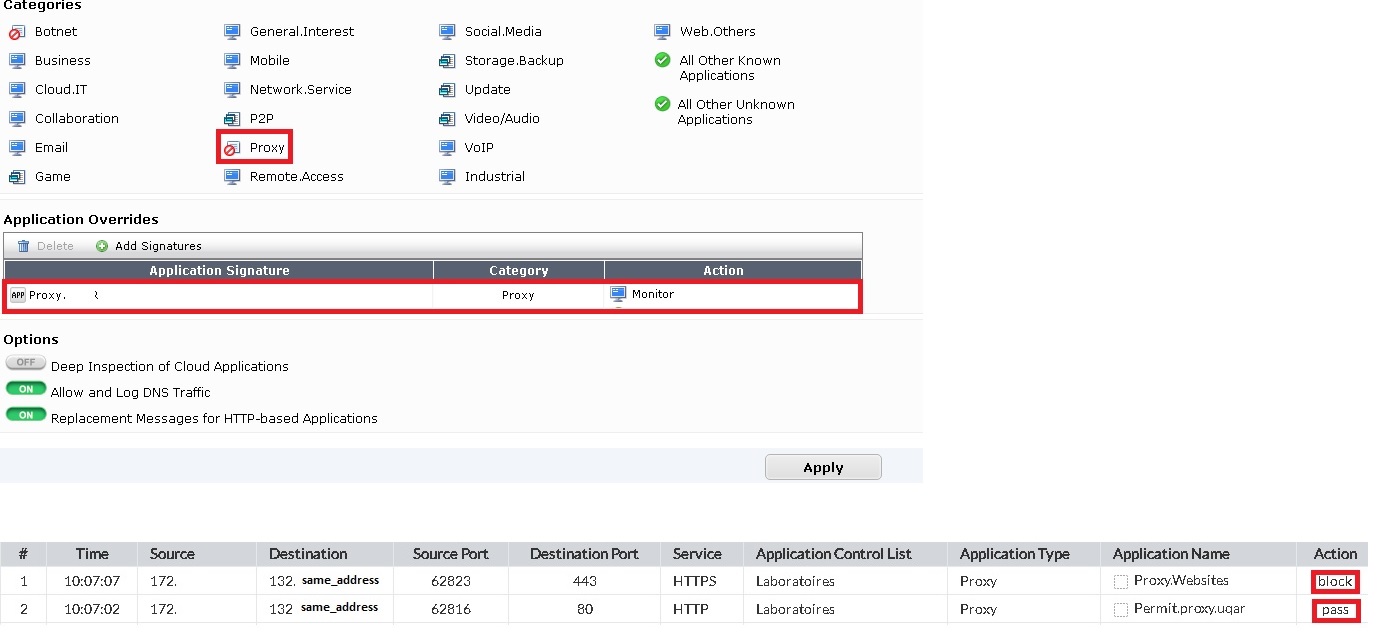Click the Botnet category block icon
The image size is (1380, 640).
[x=17, y=32]
